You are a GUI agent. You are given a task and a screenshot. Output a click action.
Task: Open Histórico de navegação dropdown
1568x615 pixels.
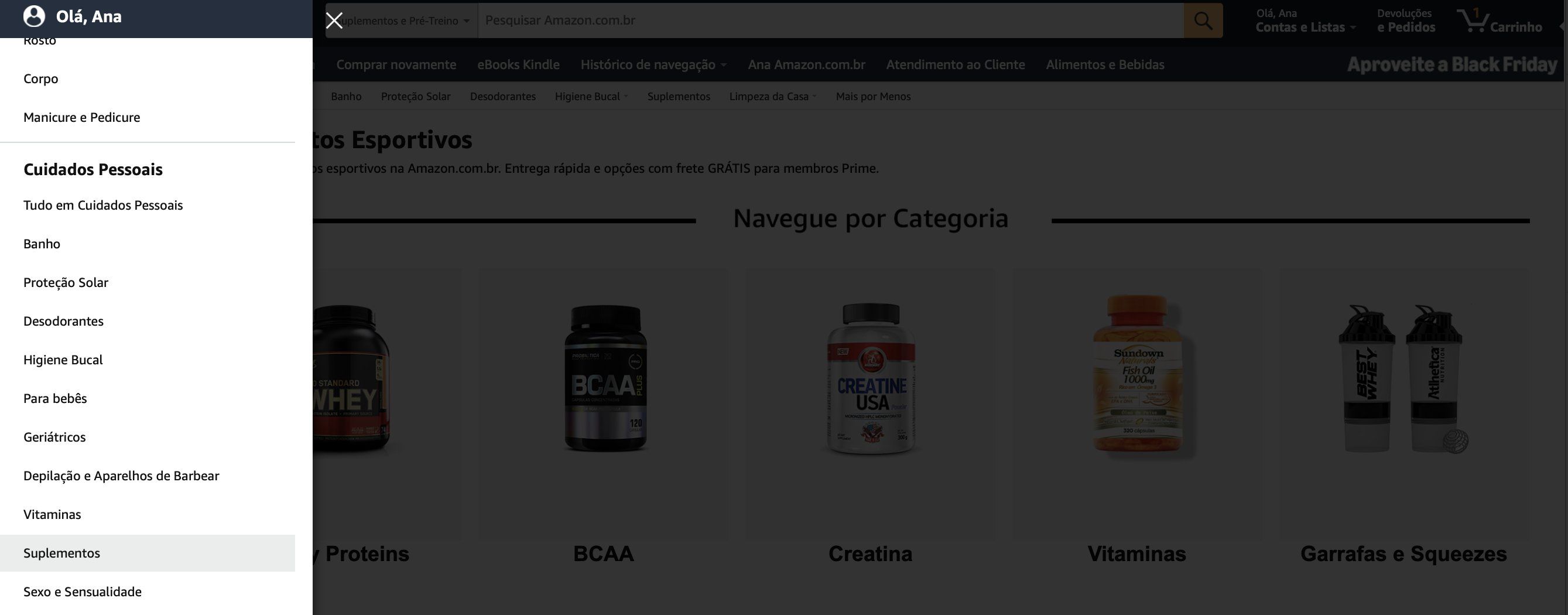653,64
